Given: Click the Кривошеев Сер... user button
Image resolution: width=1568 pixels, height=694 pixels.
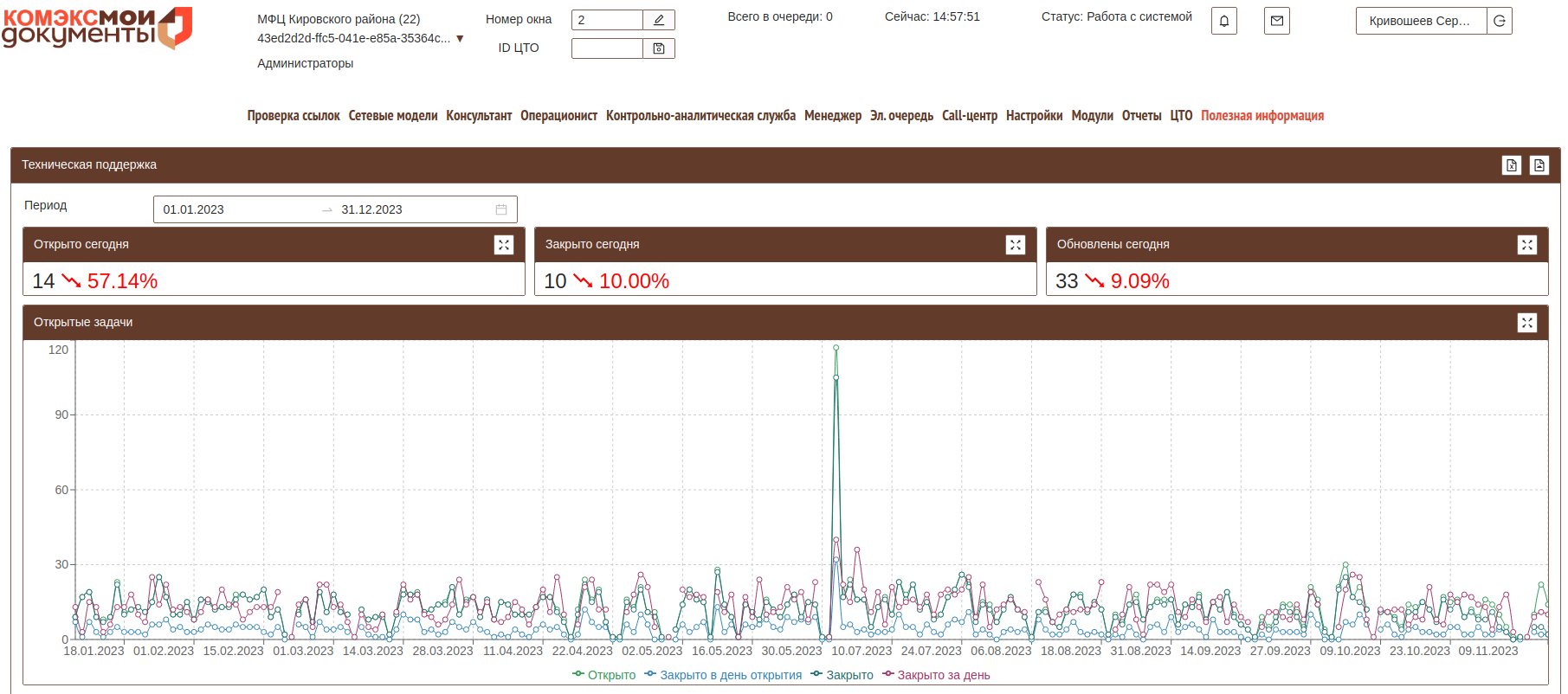Looking at the screenshot, I should click(x=1420, y=21).
